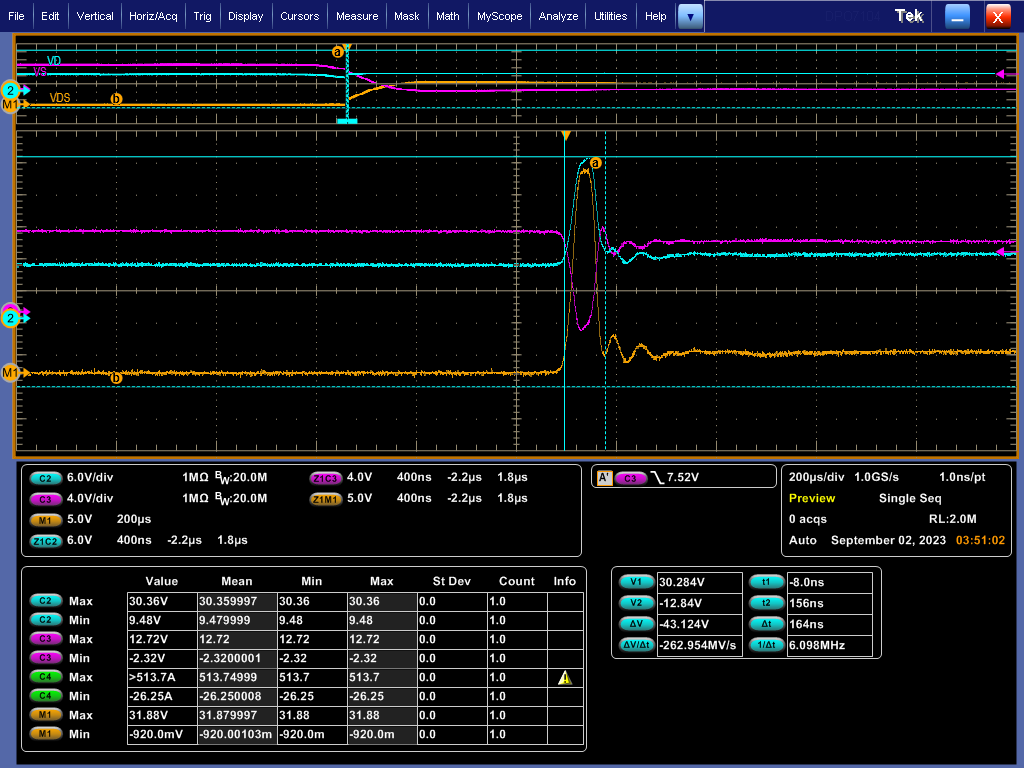Click the Single Seq acquisition label
This screenshot has height=768, width=1024.
click(910, 498)
